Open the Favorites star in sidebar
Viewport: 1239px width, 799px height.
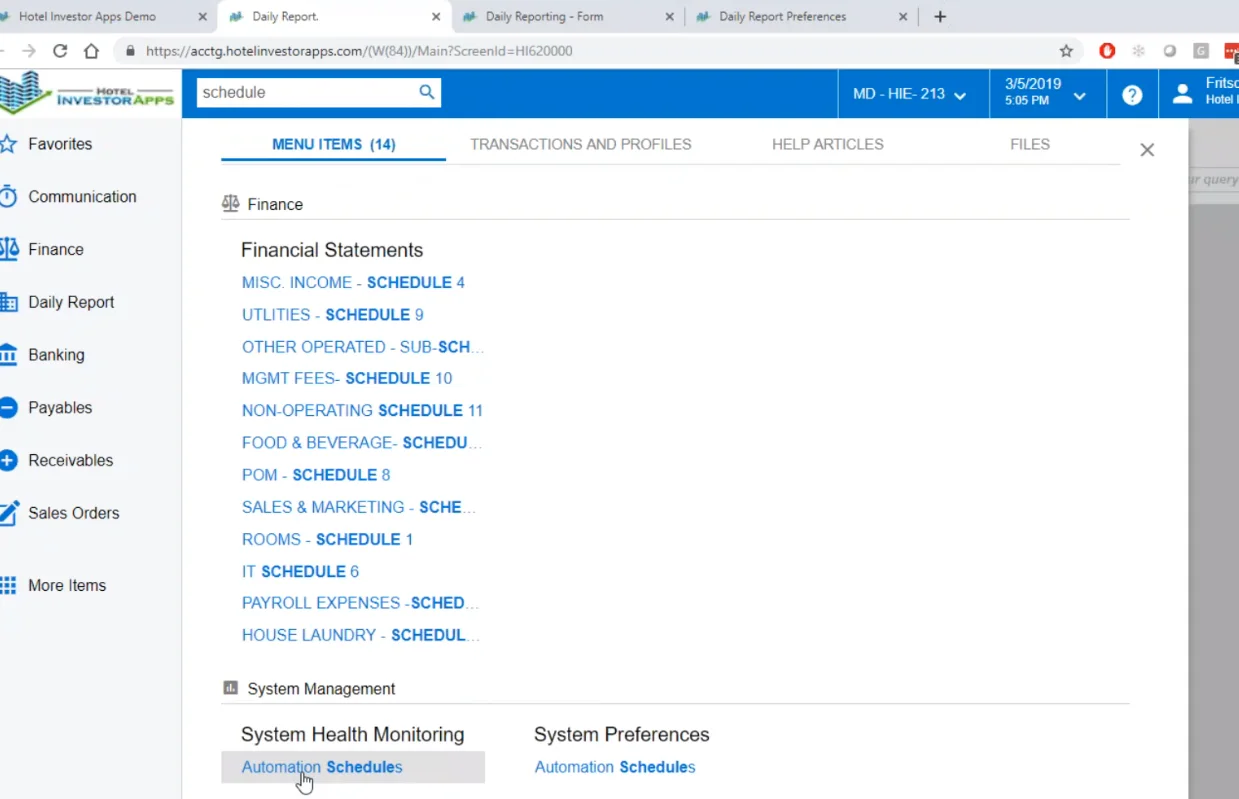pyautogui.click(x=8, y=144)
